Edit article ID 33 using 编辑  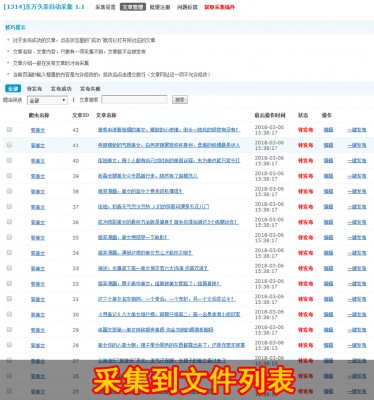click(x=328, y=268)
